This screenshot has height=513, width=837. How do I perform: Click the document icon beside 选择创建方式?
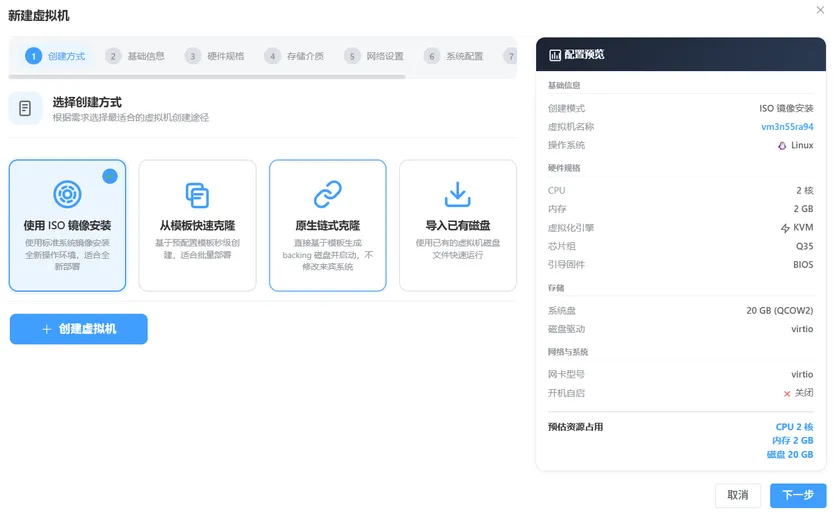pos(25,108)
